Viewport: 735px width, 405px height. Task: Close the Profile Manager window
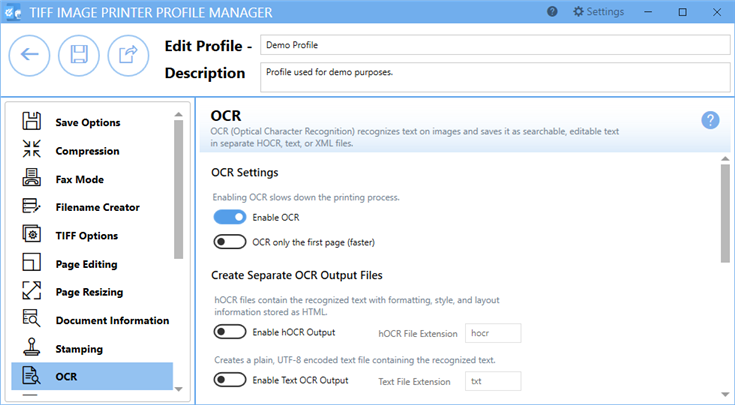coord(717,12)
